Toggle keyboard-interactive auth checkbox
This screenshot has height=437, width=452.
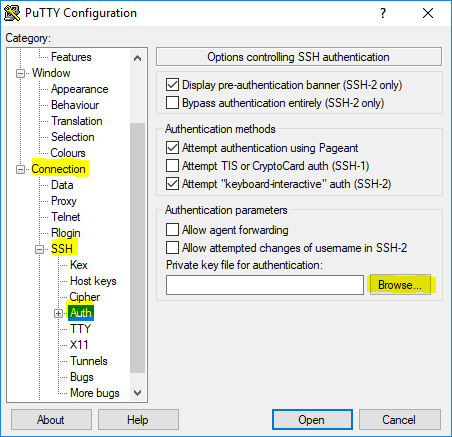(172, 184)
